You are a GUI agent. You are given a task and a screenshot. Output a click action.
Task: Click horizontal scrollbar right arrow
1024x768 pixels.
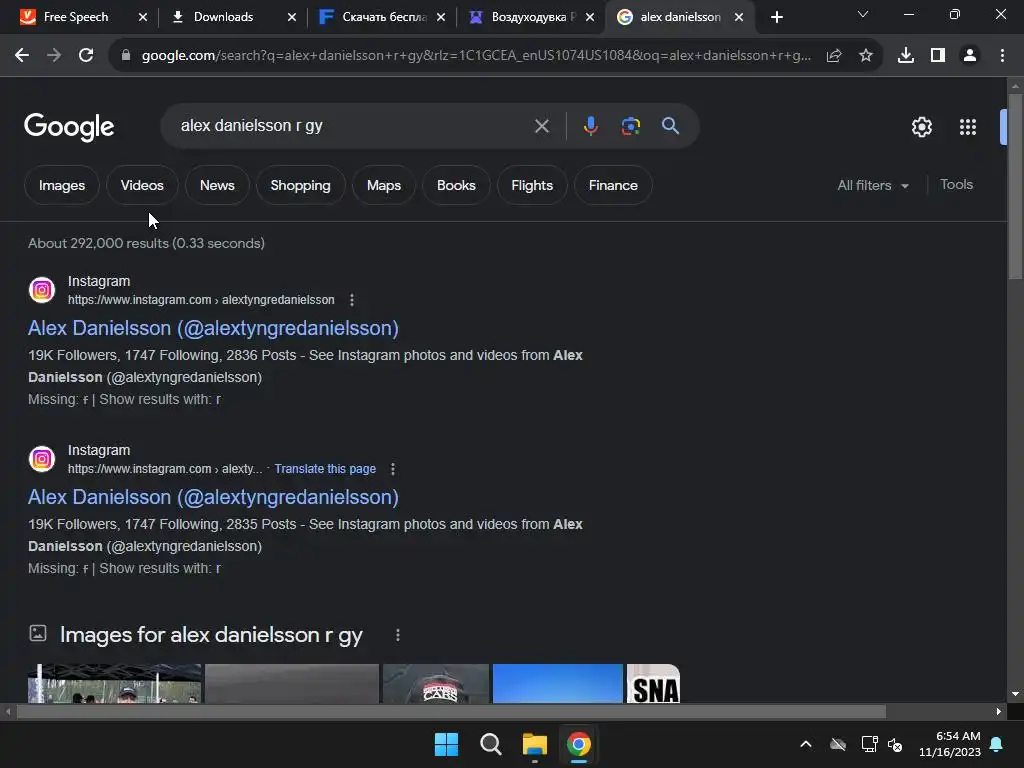[999, 711]
